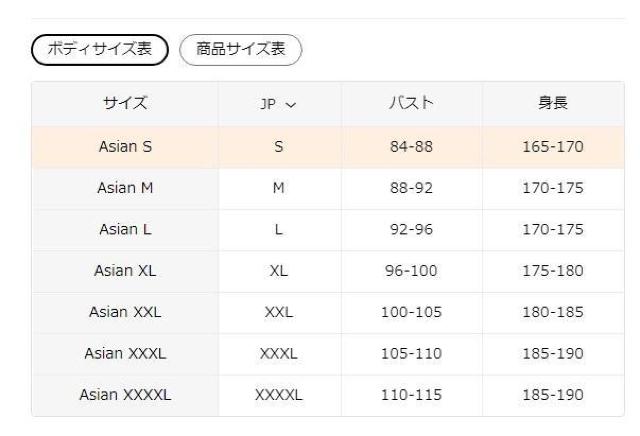Click the 165-170 height value
The height and width of the screenshot is (436, 640).
tap(553, 147)
